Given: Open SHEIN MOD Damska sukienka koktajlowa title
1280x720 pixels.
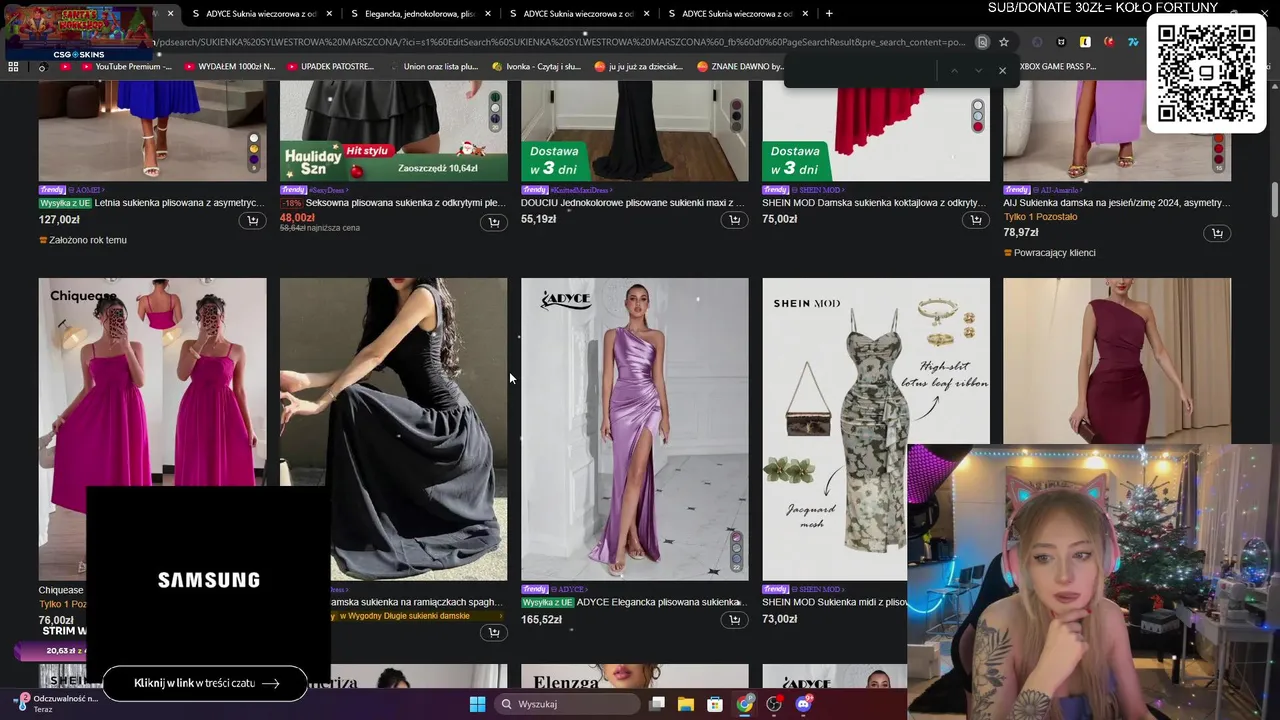Looking at the screenshot, I should (x=875, y=203).
